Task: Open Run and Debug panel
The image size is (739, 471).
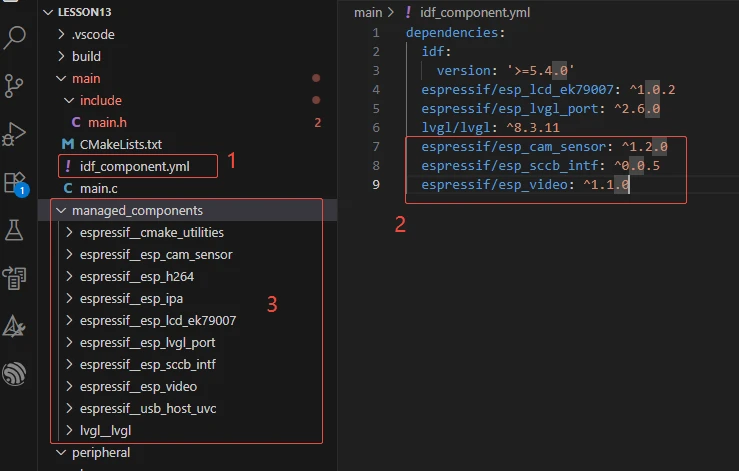Action: click(x=16, y=134)
